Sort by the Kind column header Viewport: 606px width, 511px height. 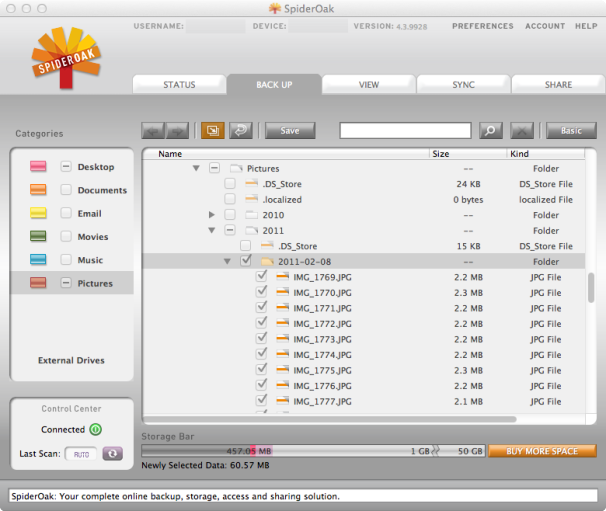(x=545, y=153)
